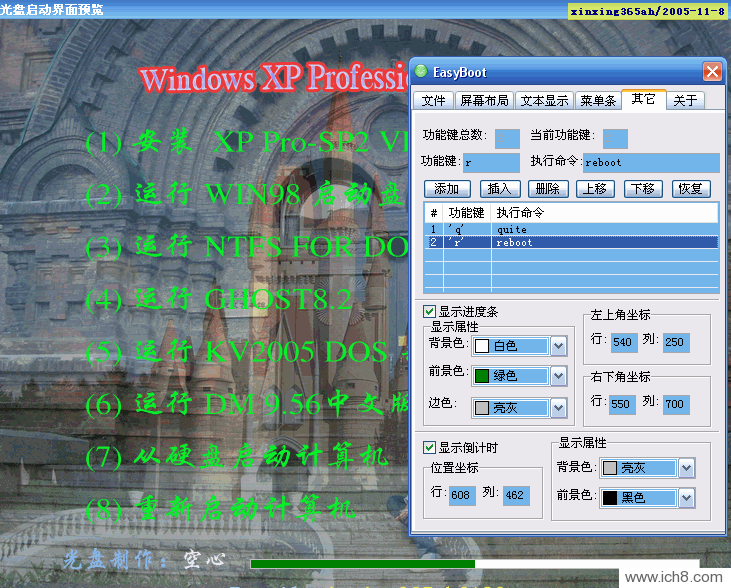Click the Windows XP Professional title text
The image size is (731, 588).
click(273, 77)
